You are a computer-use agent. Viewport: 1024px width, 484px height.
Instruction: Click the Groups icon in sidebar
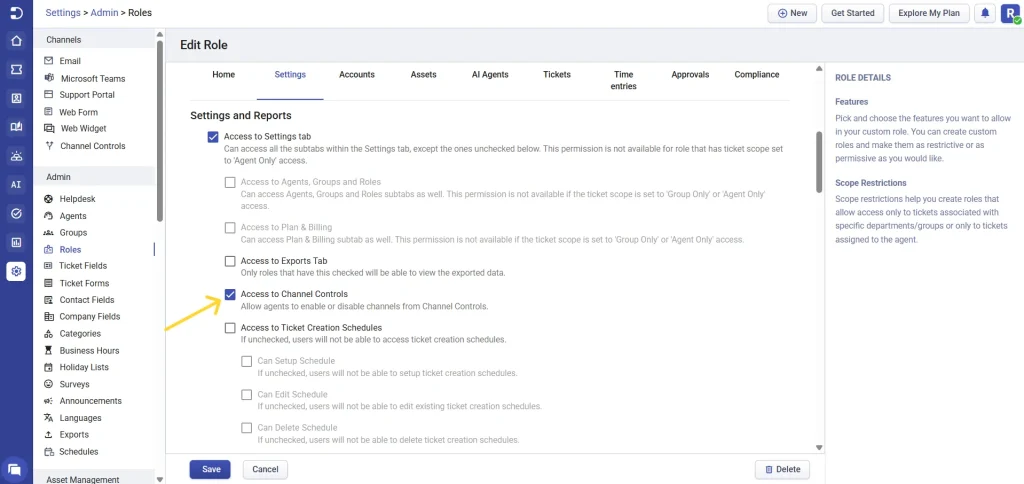(x=48, y=233)
